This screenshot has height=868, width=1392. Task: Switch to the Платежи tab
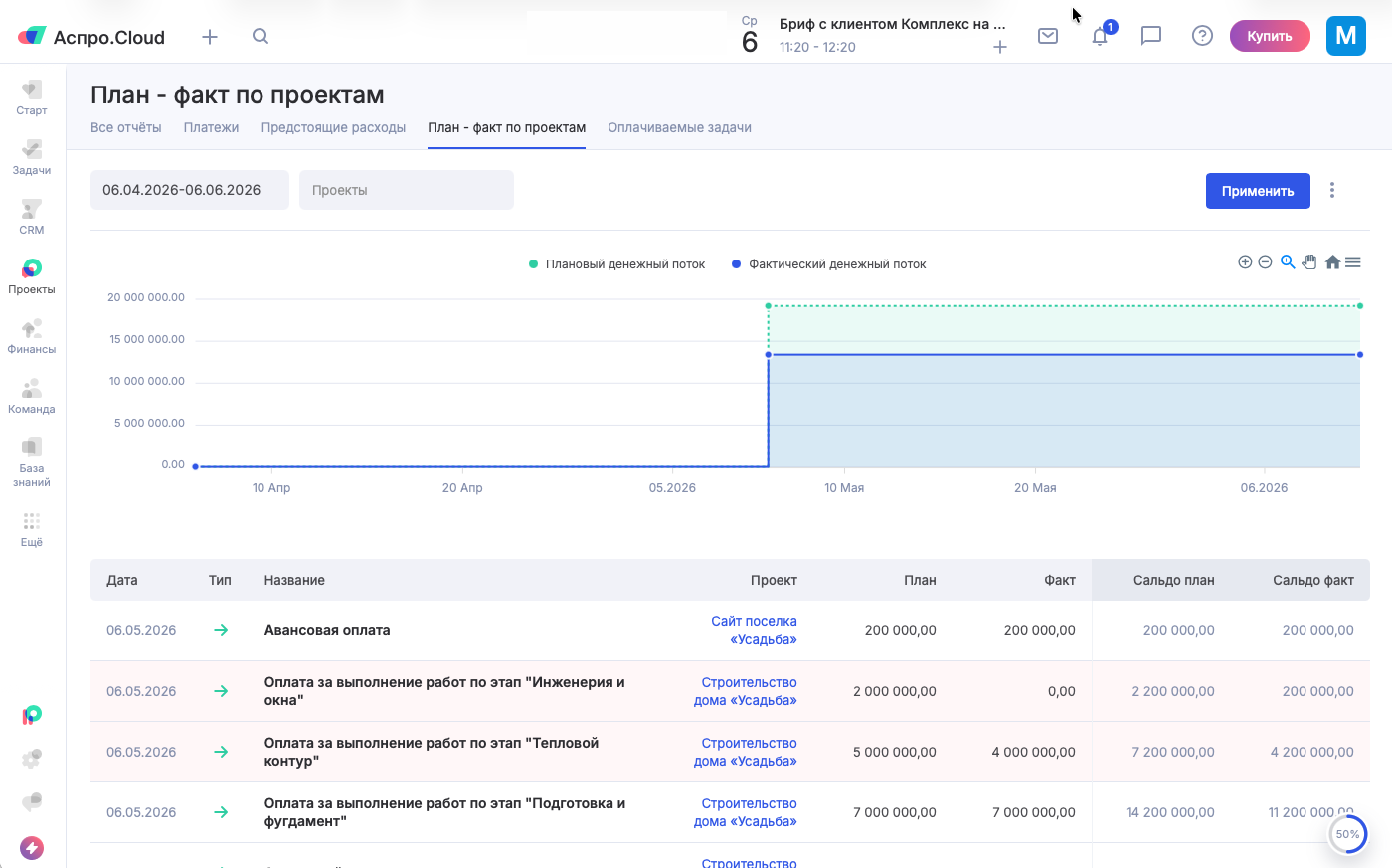pyautogui.click(x=212, y=128)
